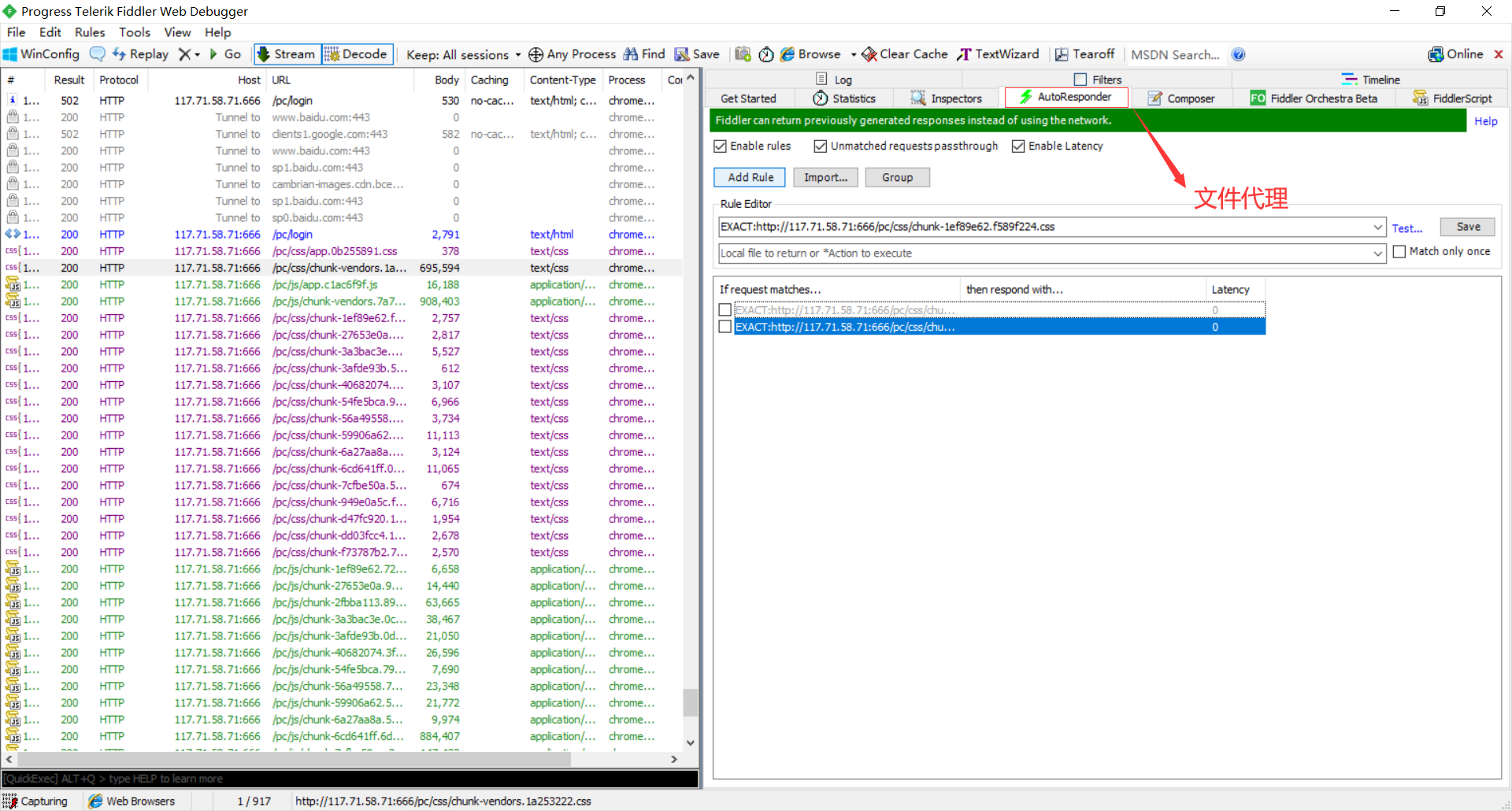Clear Cache from the toolbar

coord(905,54)
